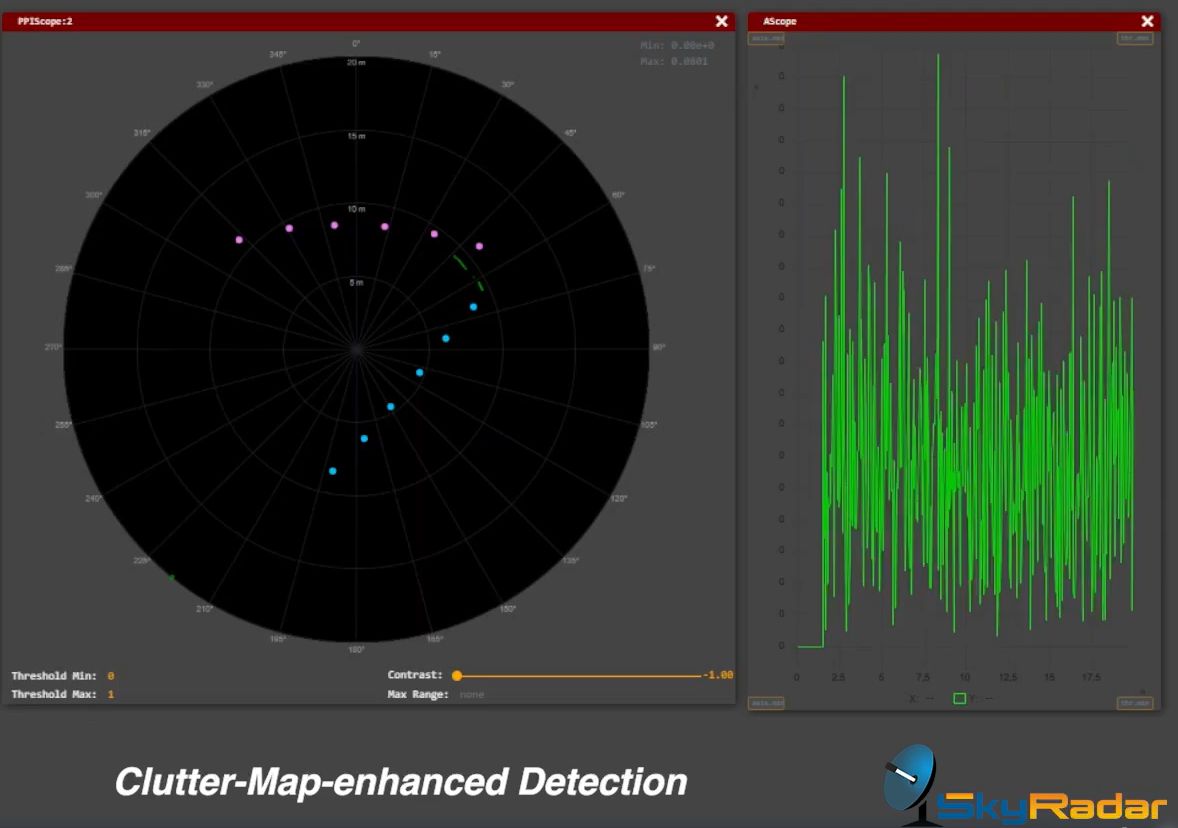Image resolution: width=1178 pixels, height=828 pixels.
Task: Close the PPIScope:2 panel
Action: [721, 21]
